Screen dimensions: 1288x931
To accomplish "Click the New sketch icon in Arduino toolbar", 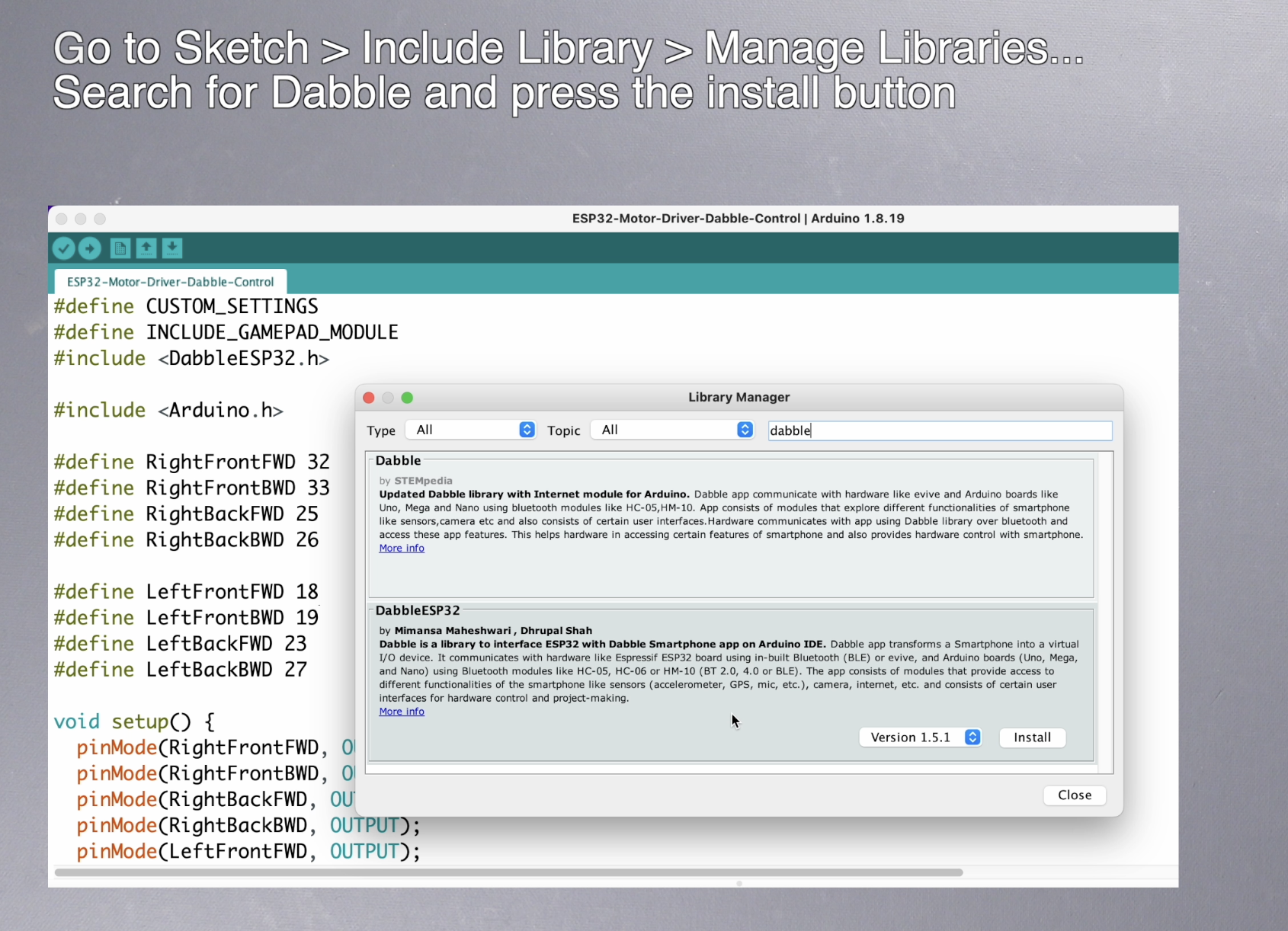I will (120, 248).
